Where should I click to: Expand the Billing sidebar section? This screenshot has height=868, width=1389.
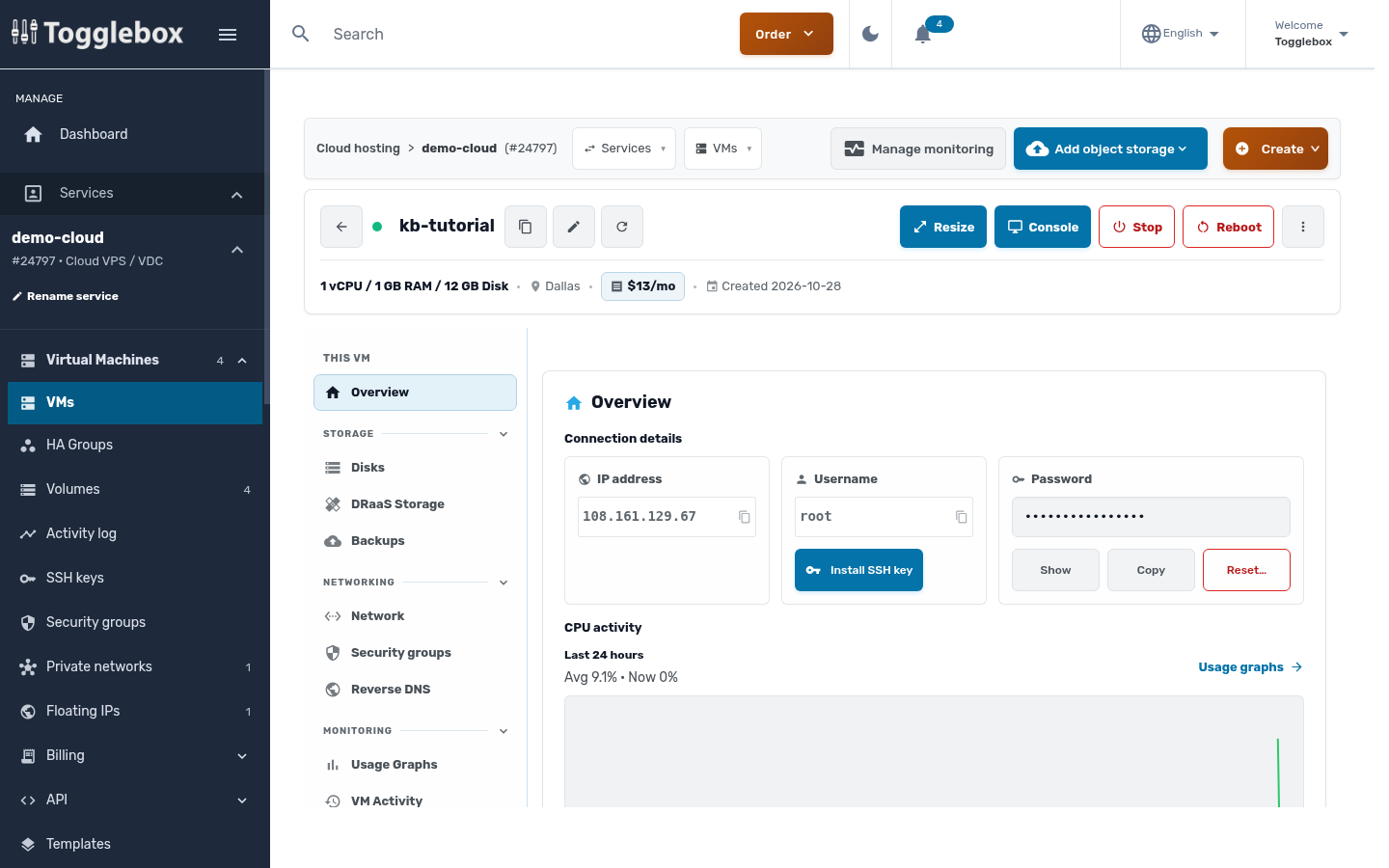[x=135, y=755]
